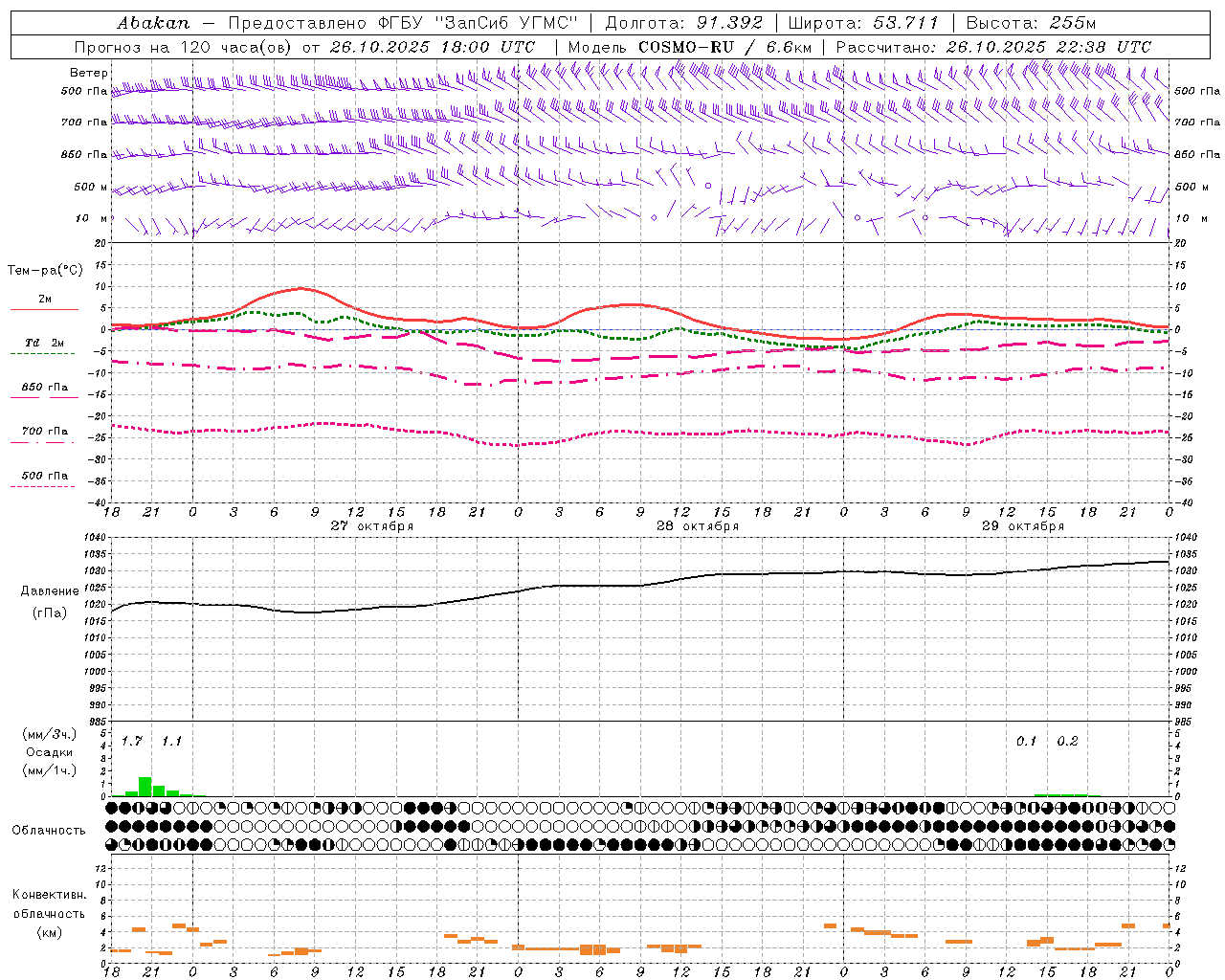This screenshot has width=1225, height=980.
Task: Click the "700 гПа" temperature legend label
Action: point(44,432)
